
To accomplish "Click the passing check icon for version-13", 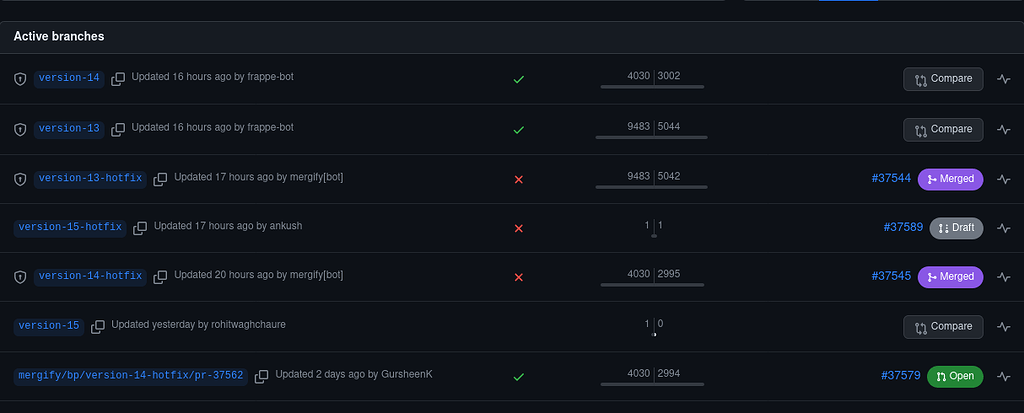I will pyautogui.click(x=519, y=130).
